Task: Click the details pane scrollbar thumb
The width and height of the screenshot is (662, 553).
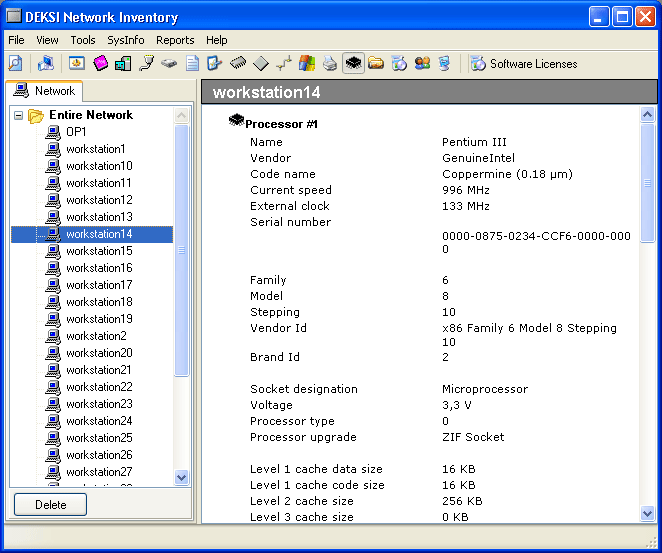Action: 647,183
